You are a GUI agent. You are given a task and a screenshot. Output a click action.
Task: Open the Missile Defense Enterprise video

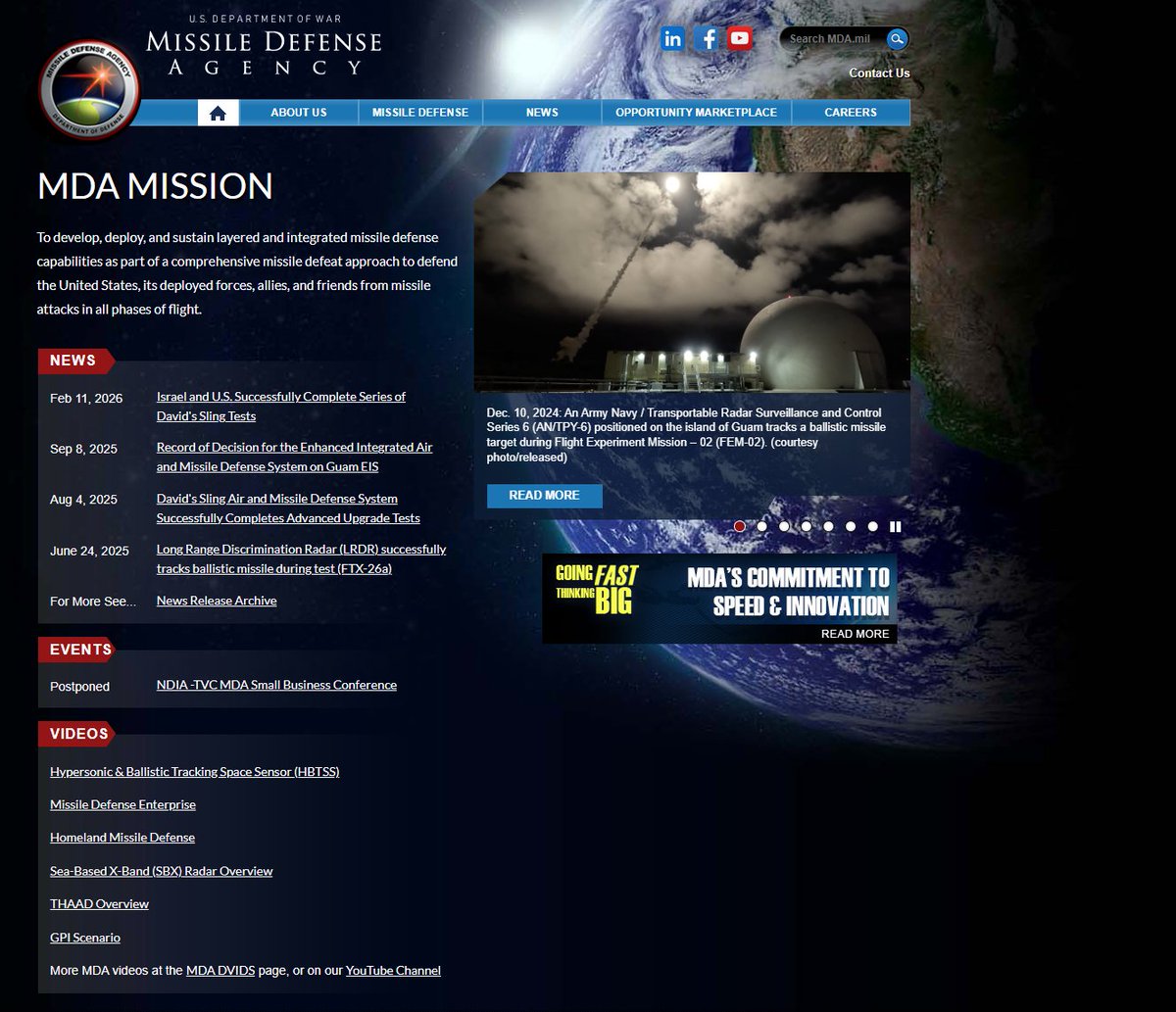[122, 804]
